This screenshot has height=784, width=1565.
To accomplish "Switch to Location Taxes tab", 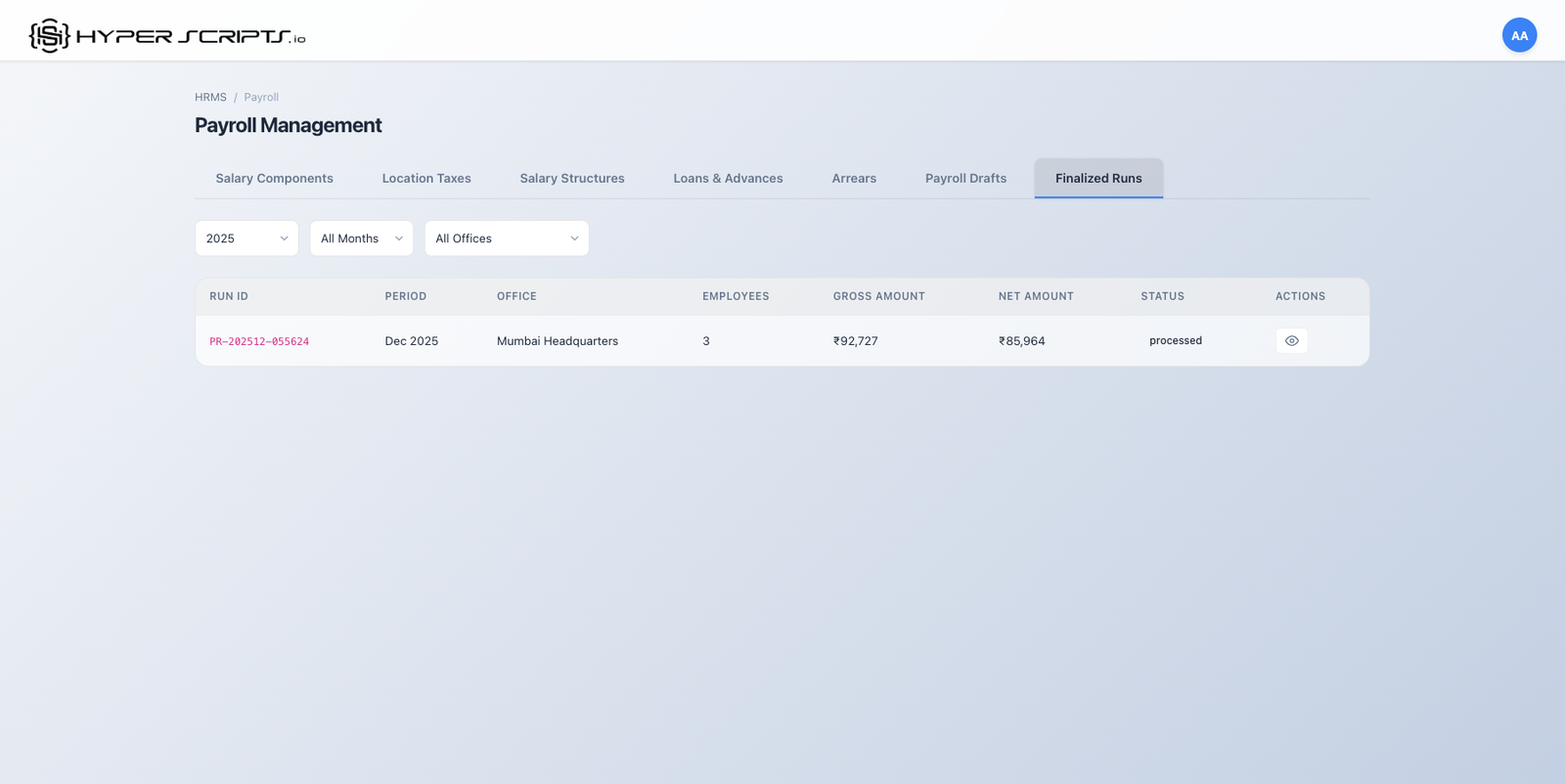I will click(426, 178).
